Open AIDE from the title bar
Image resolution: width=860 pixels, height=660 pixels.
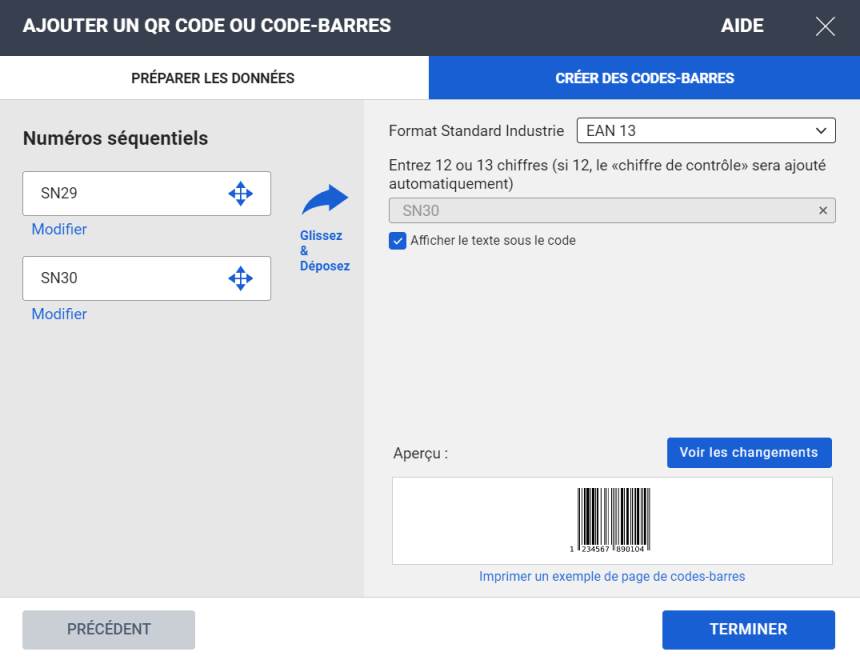pos(742,25)
